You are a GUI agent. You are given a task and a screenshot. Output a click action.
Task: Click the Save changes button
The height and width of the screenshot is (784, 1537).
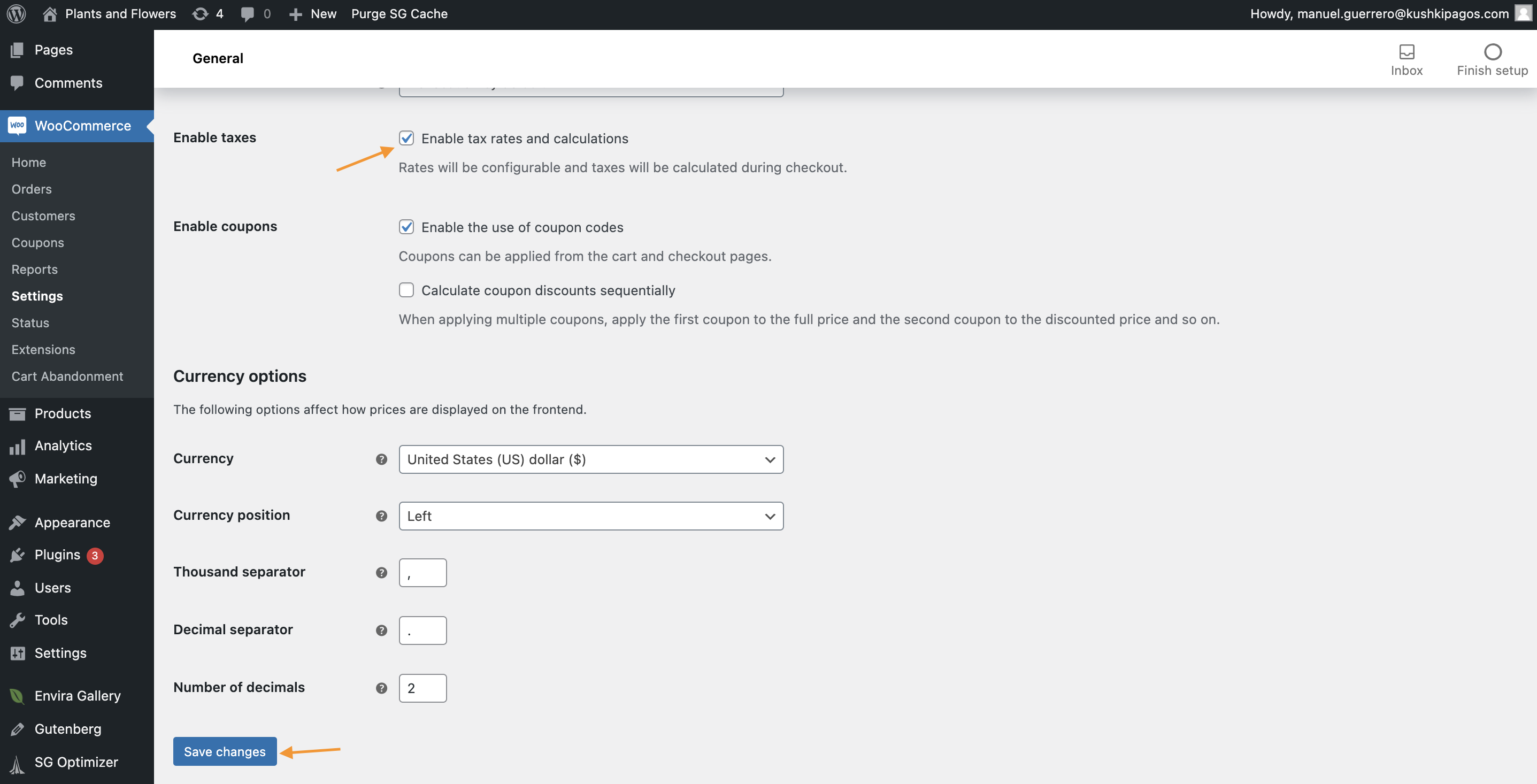tap(224, 751)
